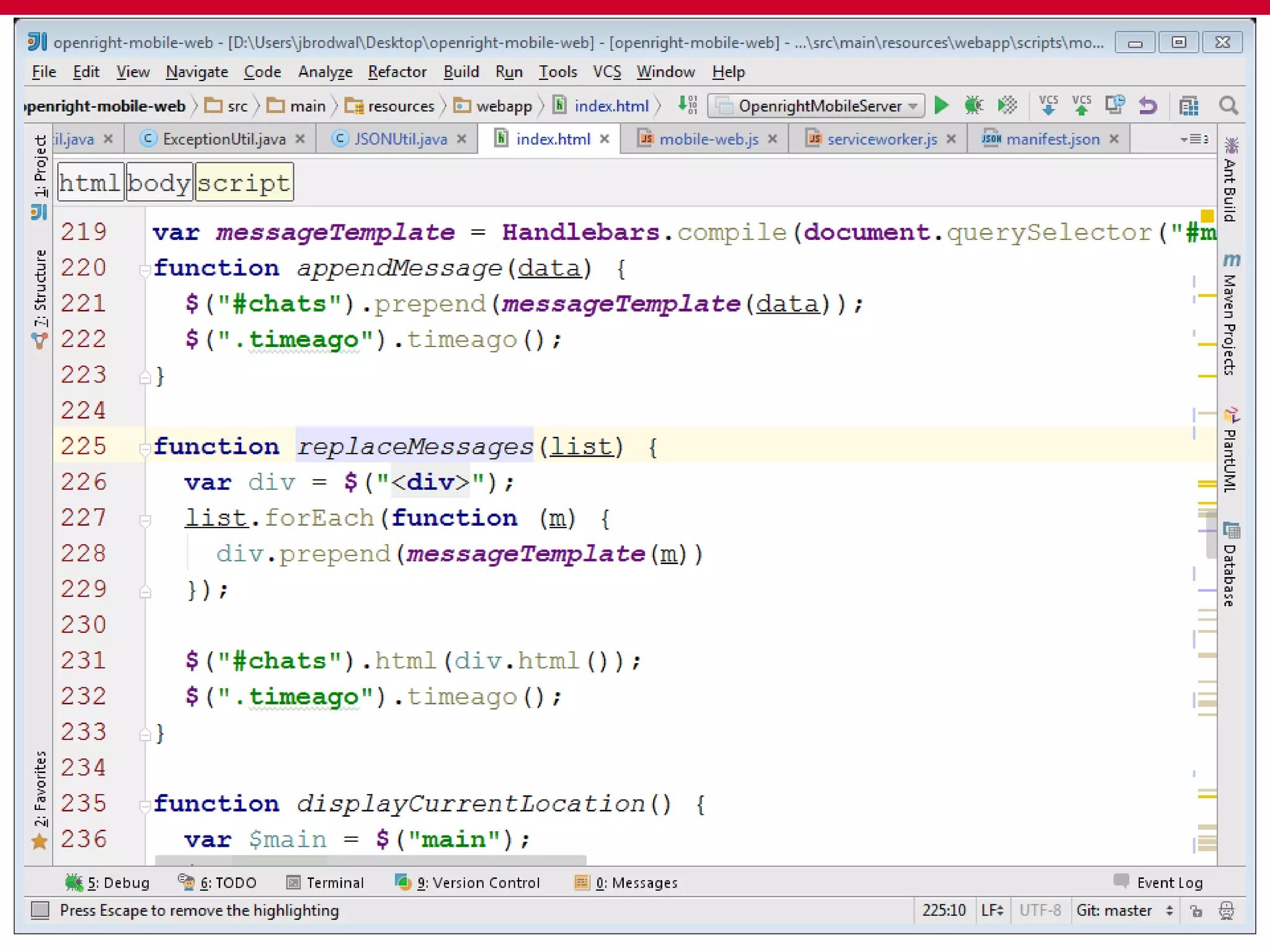
Task: Switch to mobile-web.js tab
Action: (x=708, y=139)
